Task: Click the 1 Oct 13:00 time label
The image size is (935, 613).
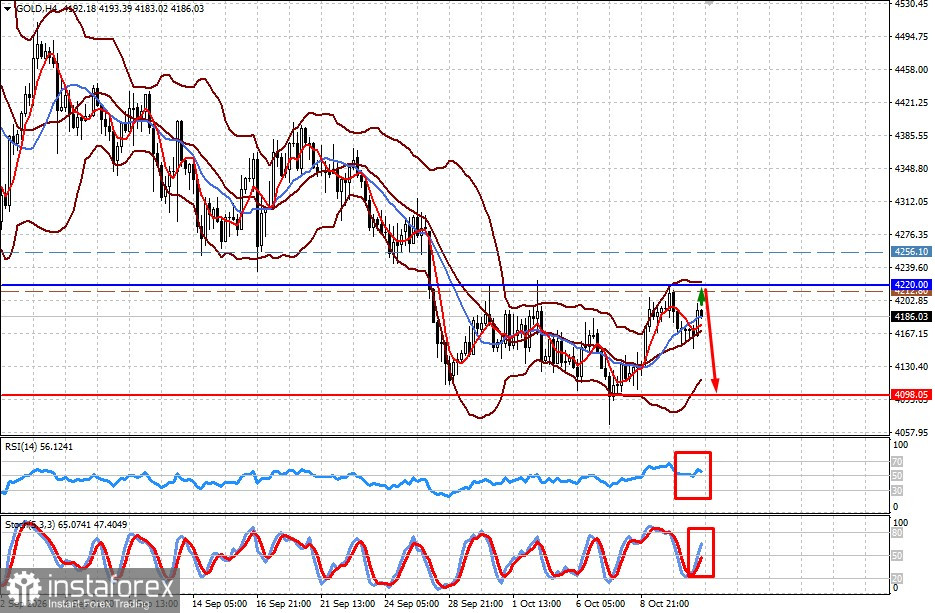Action: coord(537,603)
